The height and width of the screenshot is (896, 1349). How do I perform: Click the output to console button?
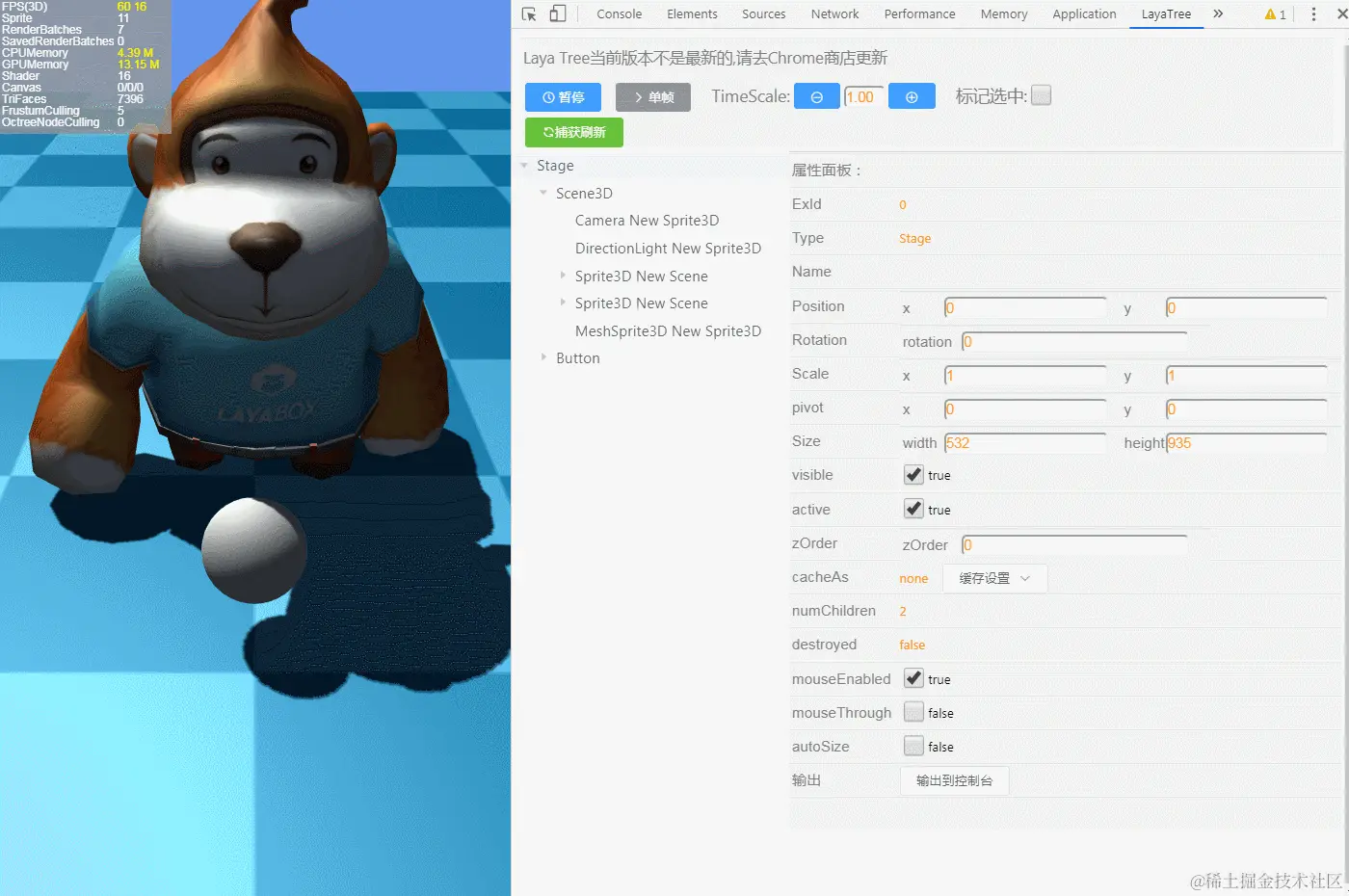(x=954, y=780)
